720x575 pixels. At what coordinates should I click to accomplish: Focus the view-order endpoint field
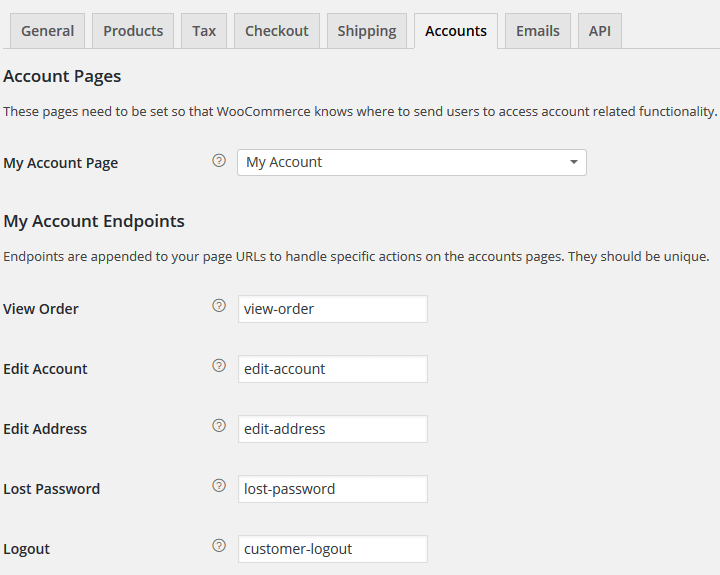pos(332,309)
